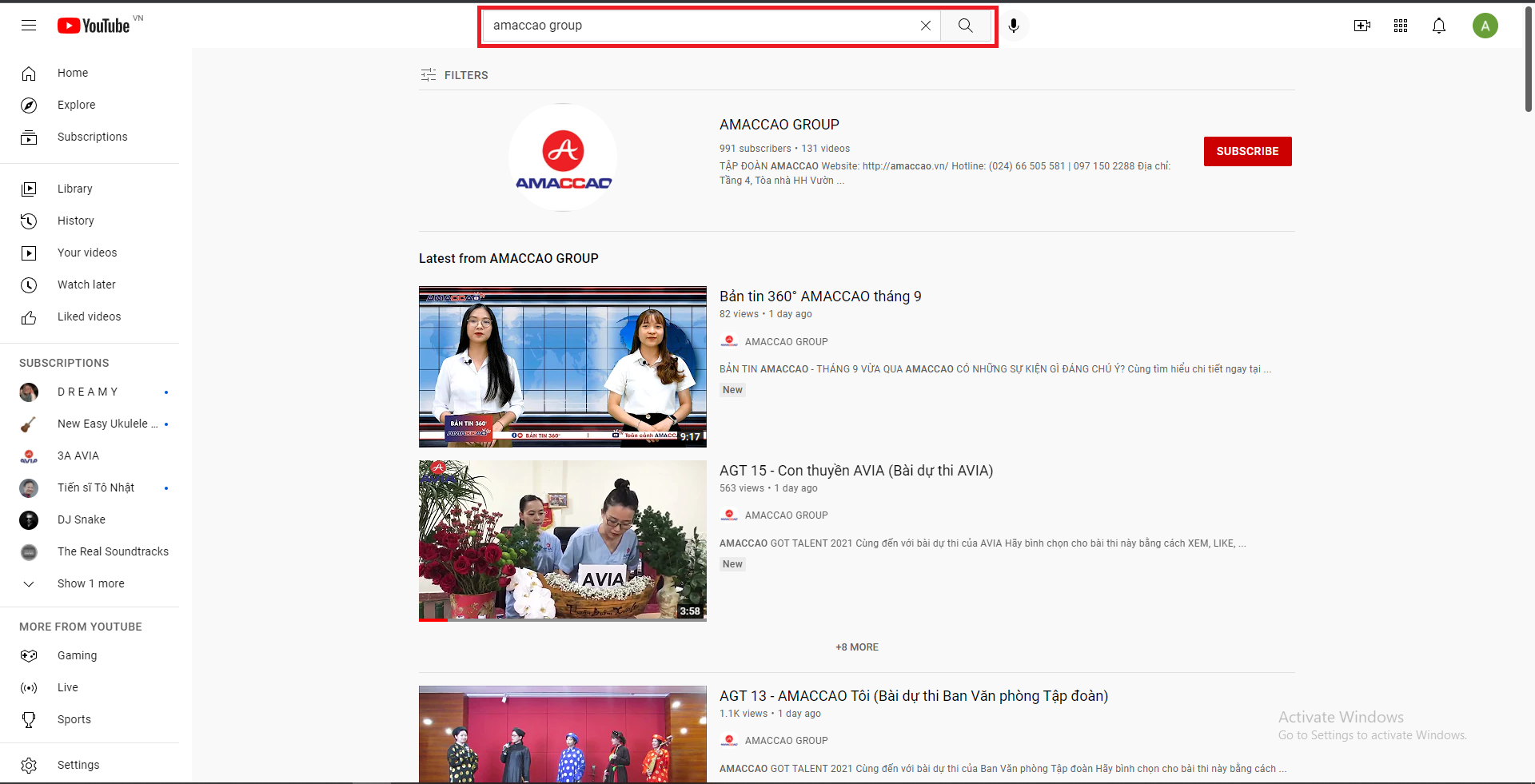This screenshot has height=784, width=1535.
Task: Click the 563 views • 1 day ago text
Action: pyautogui.click(x=768, y=488)
